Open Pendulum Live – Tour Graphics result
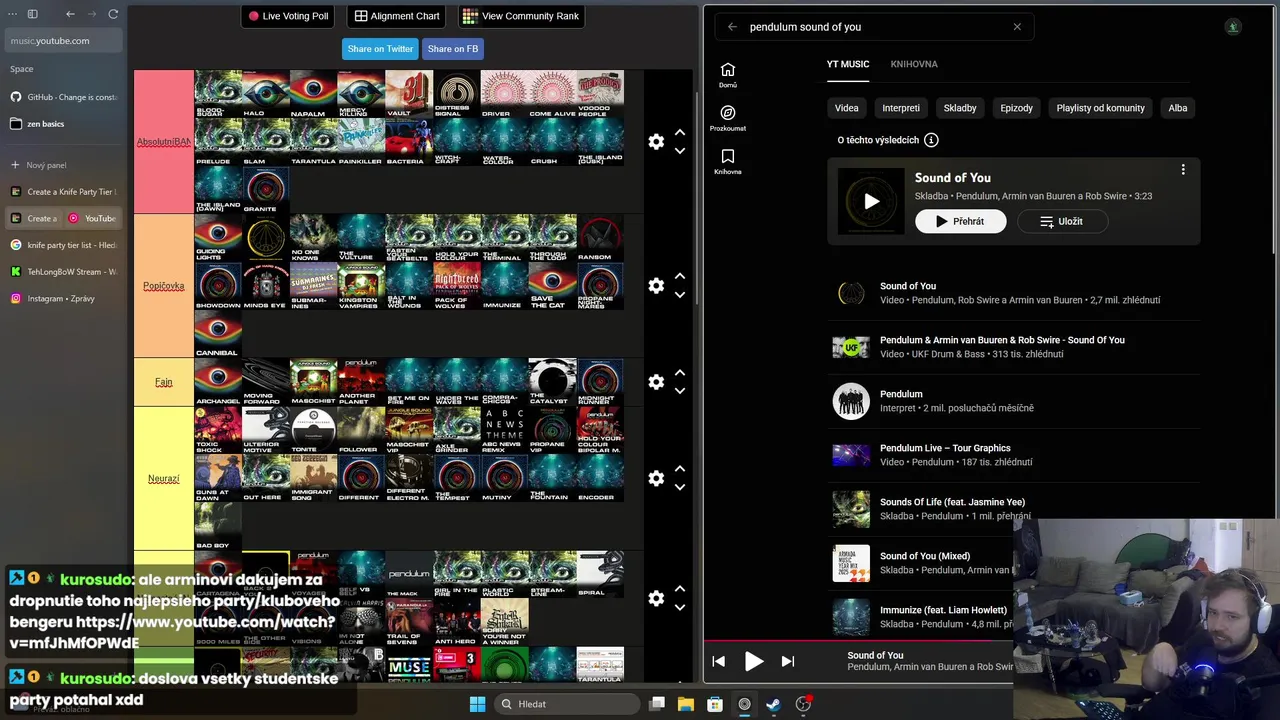1280x720 pixels. [1013, 455]
